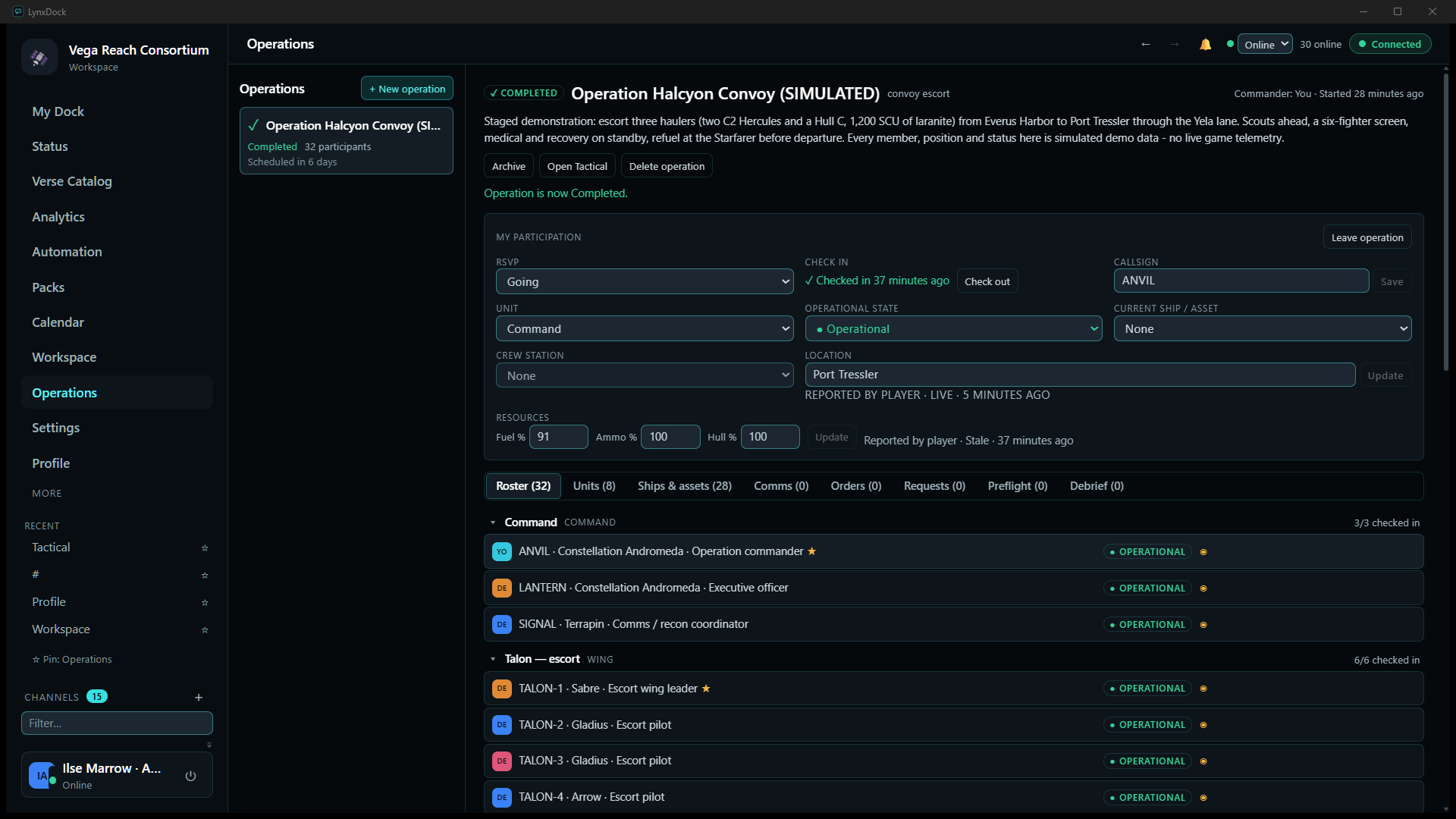Click the Fuel % input field
This screenshot has height=819, width=1456.
coord(558,437)
